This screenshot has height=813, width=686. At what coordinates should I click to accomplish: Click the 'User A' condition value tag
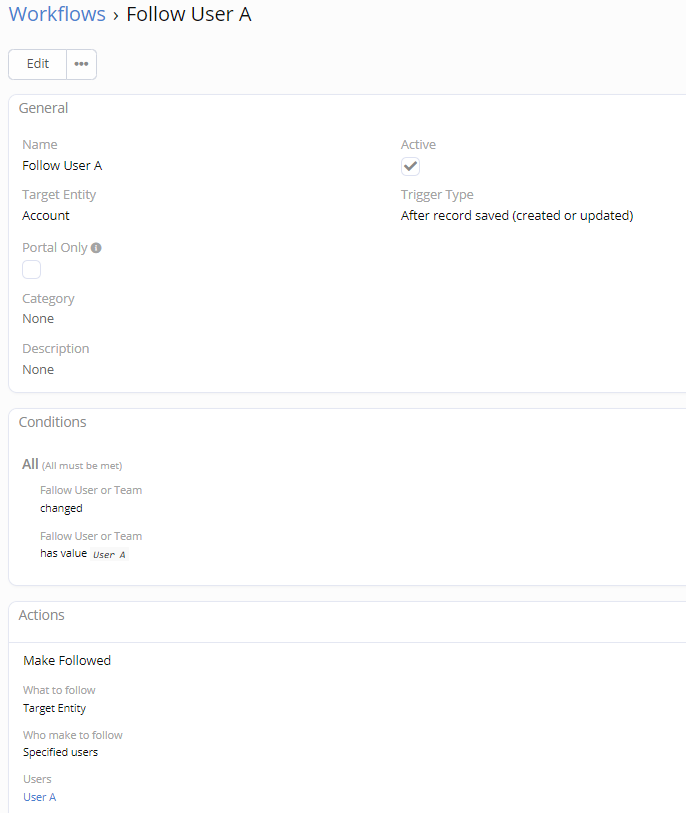(109, 554)
